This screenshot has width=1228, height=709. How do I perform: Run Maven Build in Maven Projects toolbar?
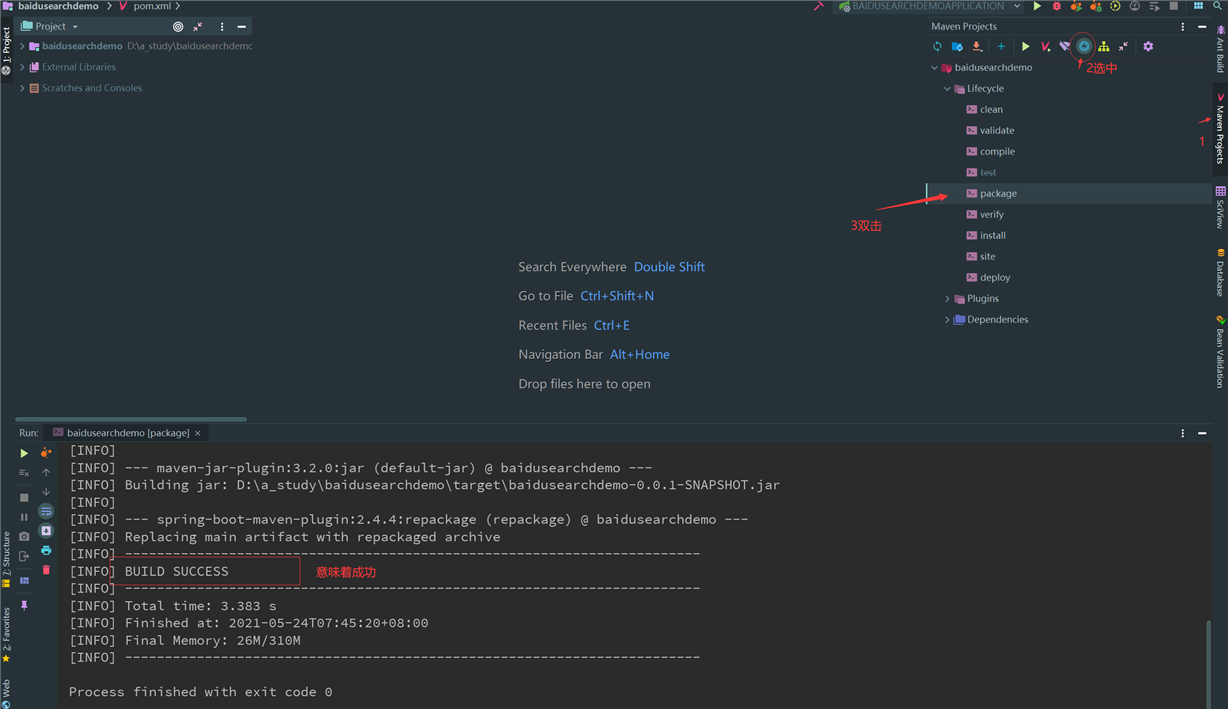pos(1025,46)
